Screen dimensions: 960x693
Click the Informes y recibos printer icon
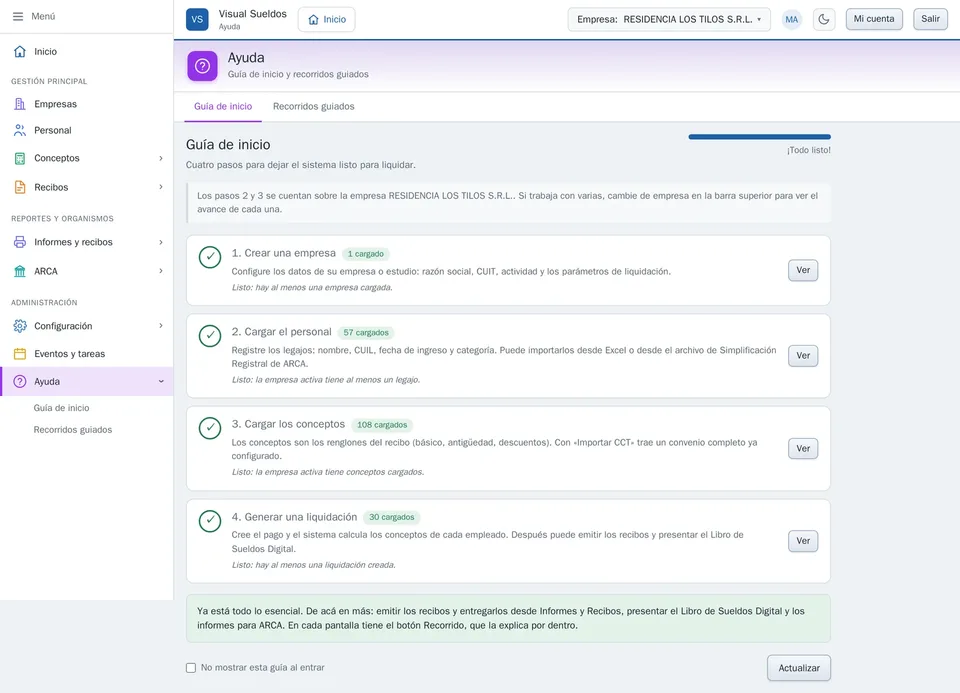click(x=20, y=242)
